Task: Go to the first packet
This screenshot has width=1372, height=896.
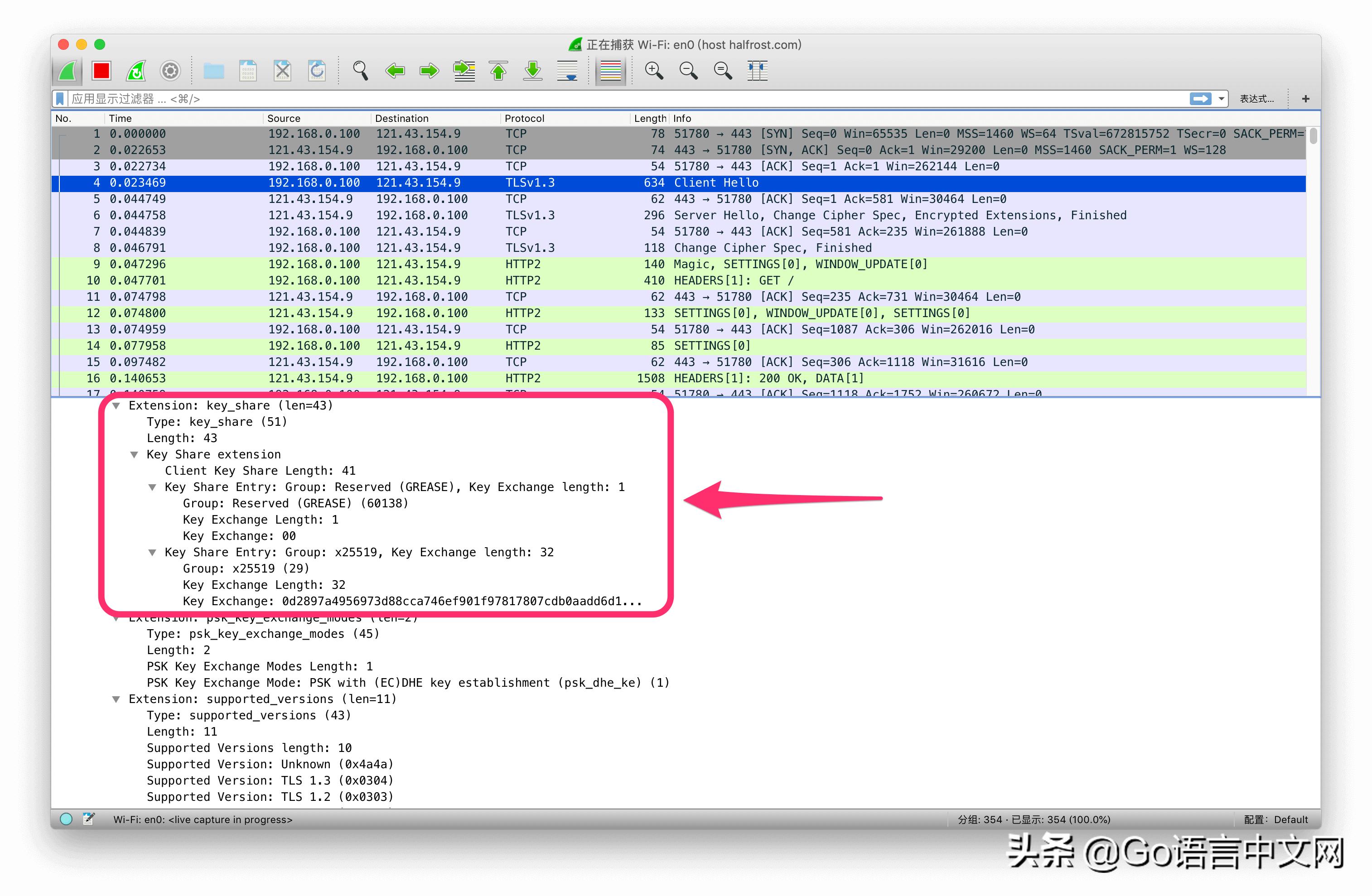Action: (x=499, y=71)
